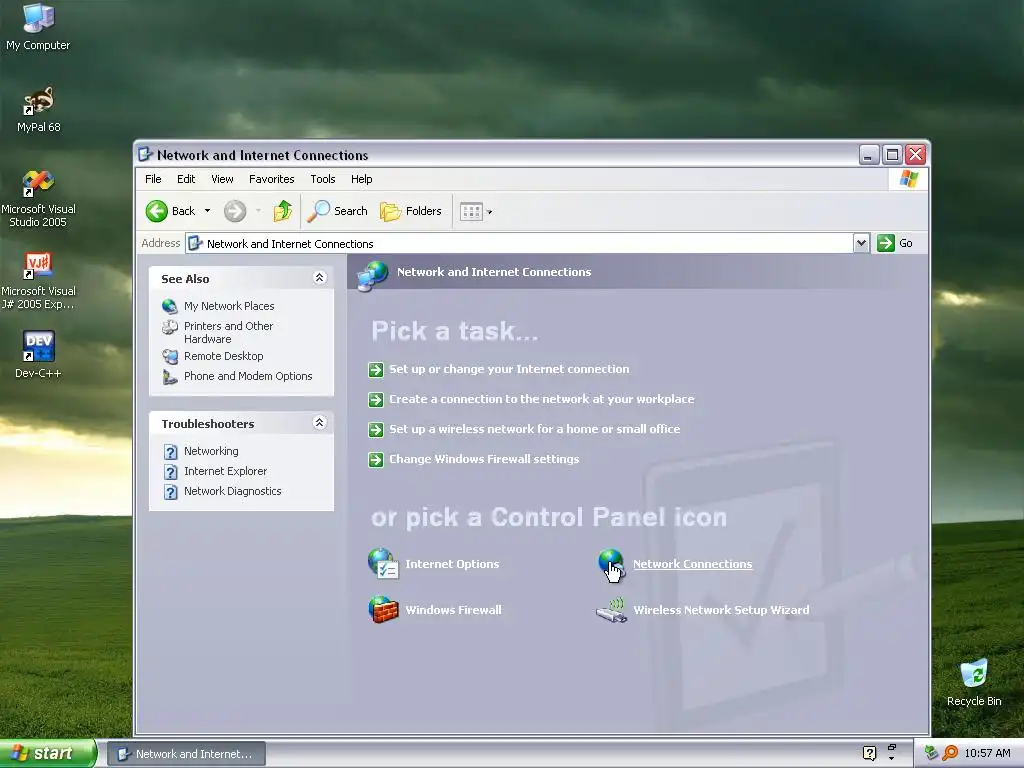Click the Windows flag logo in menu bar
The image size is (1024, 768).
click(x=908, y=179)
